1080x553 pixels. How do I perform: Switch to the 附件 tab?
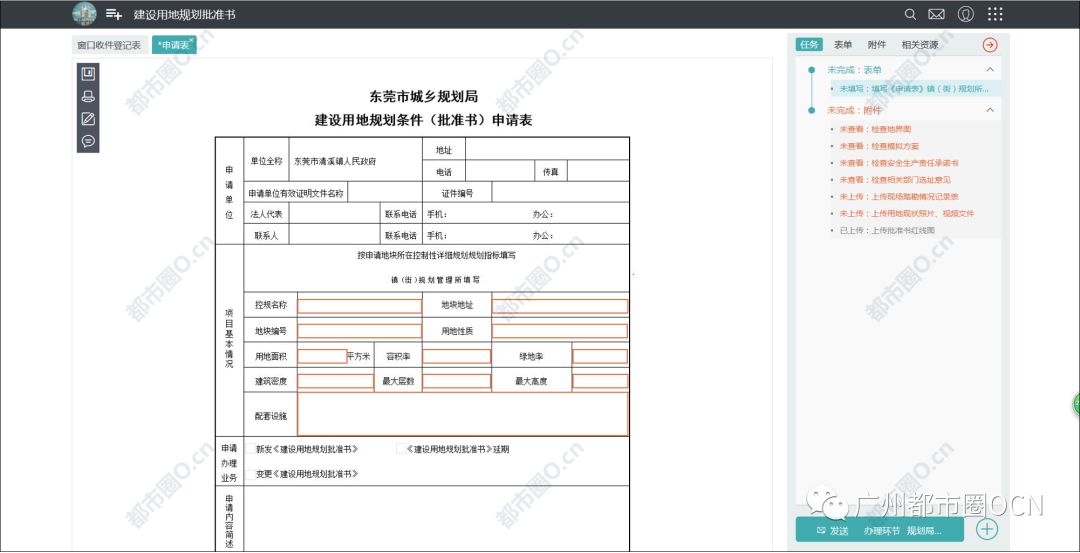(x=877, y=45)
